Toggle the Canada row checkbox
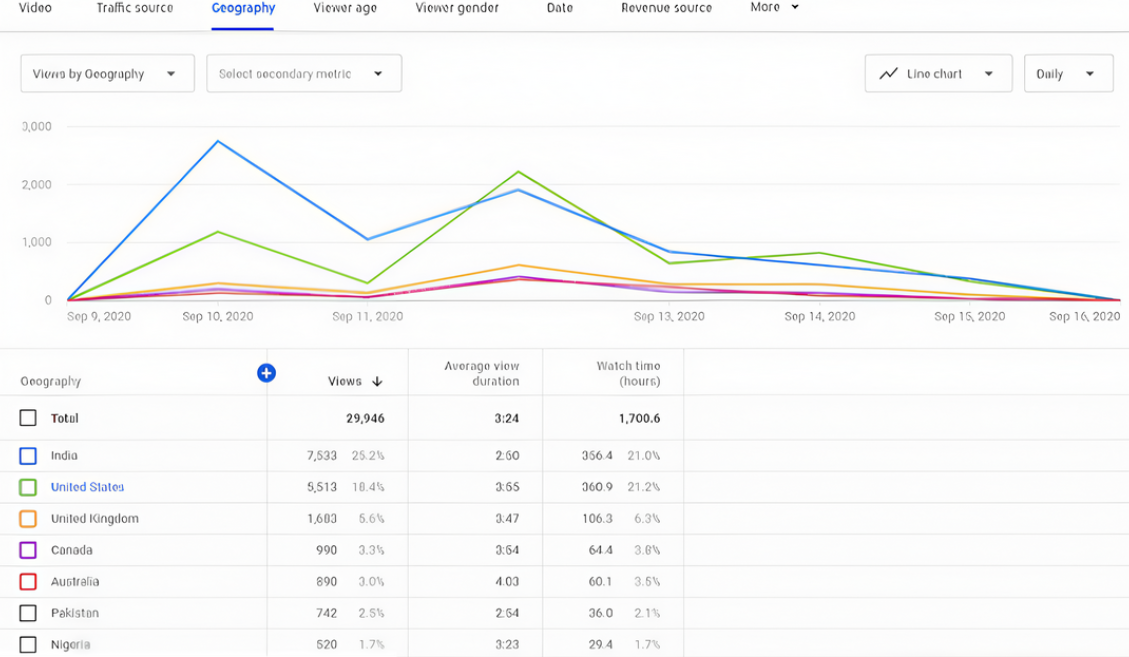Viewport: 1129px width, 657px height. click(x=28, y=550)
